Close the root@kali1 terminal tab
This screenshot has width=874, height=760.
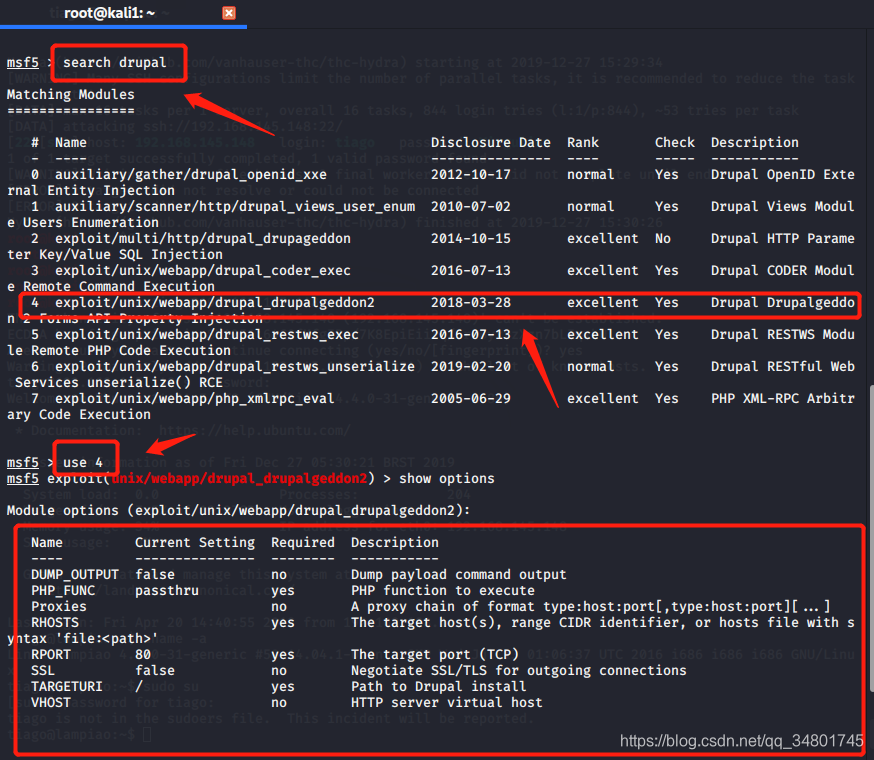coord(229,13)
